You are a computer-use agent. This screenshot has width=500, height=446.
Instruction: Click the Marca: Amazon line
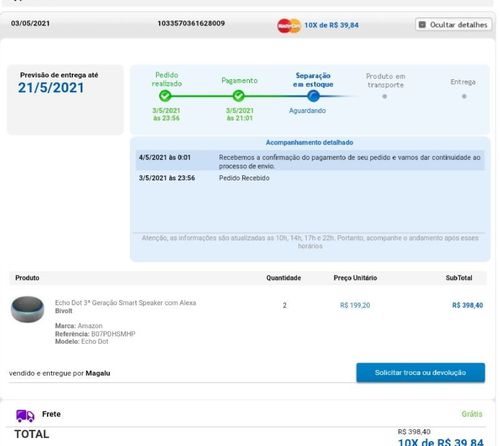79,326
